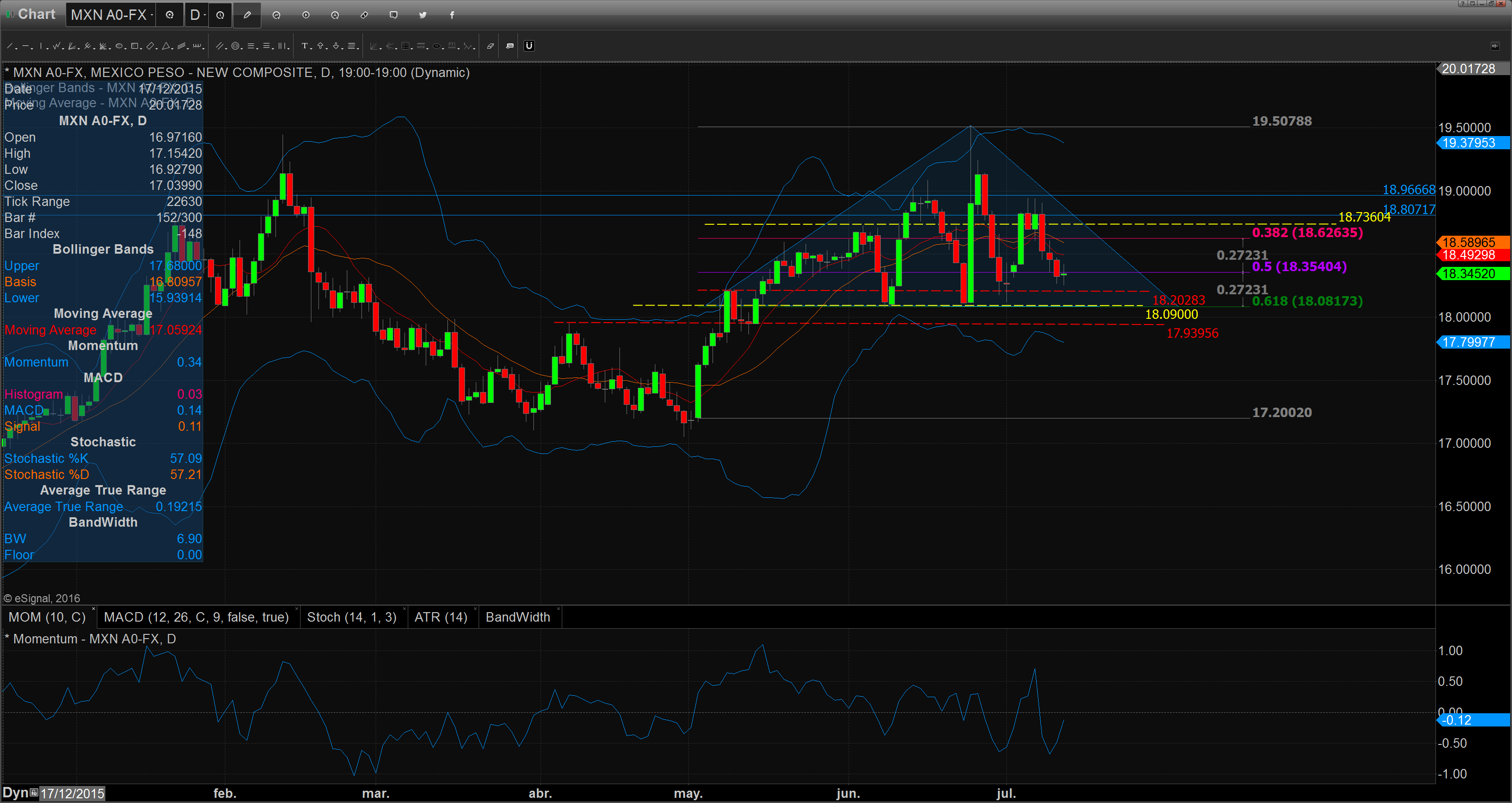
Task: Close the MACD study tab
Action: pos(296,609)
